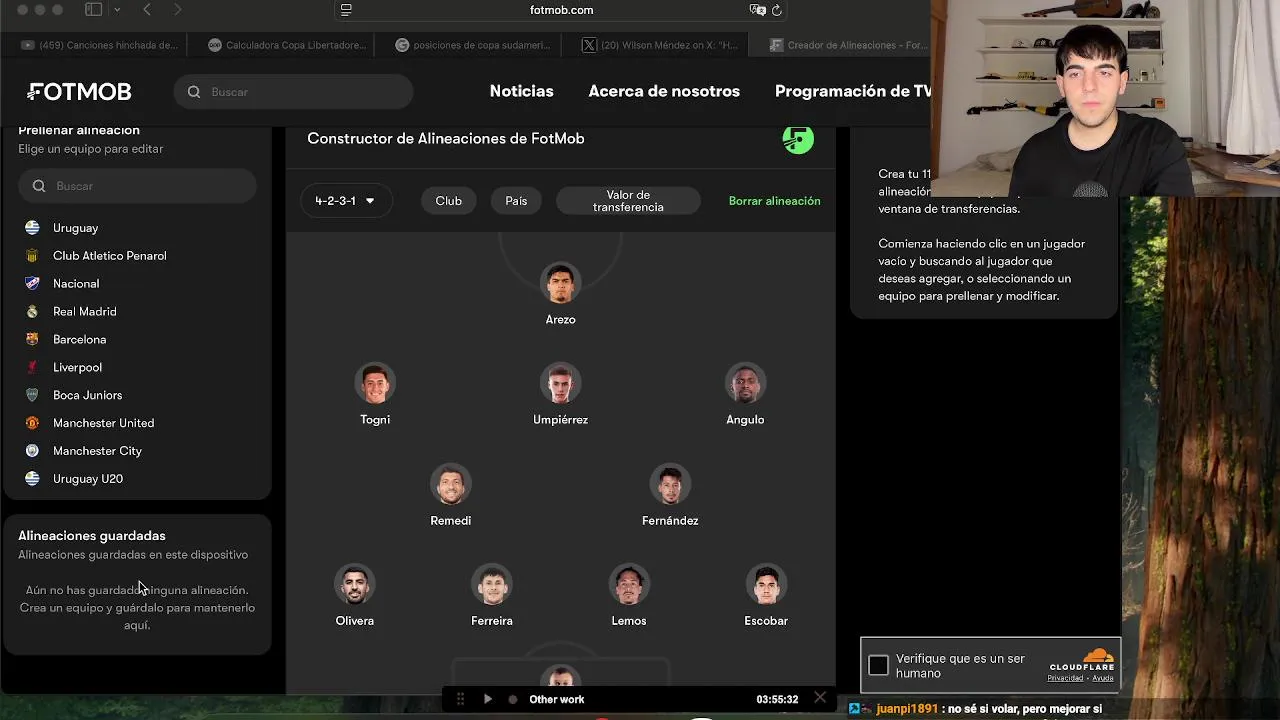Select Arezo player photo
This screenshot has width=1280, height=720.
561,283
